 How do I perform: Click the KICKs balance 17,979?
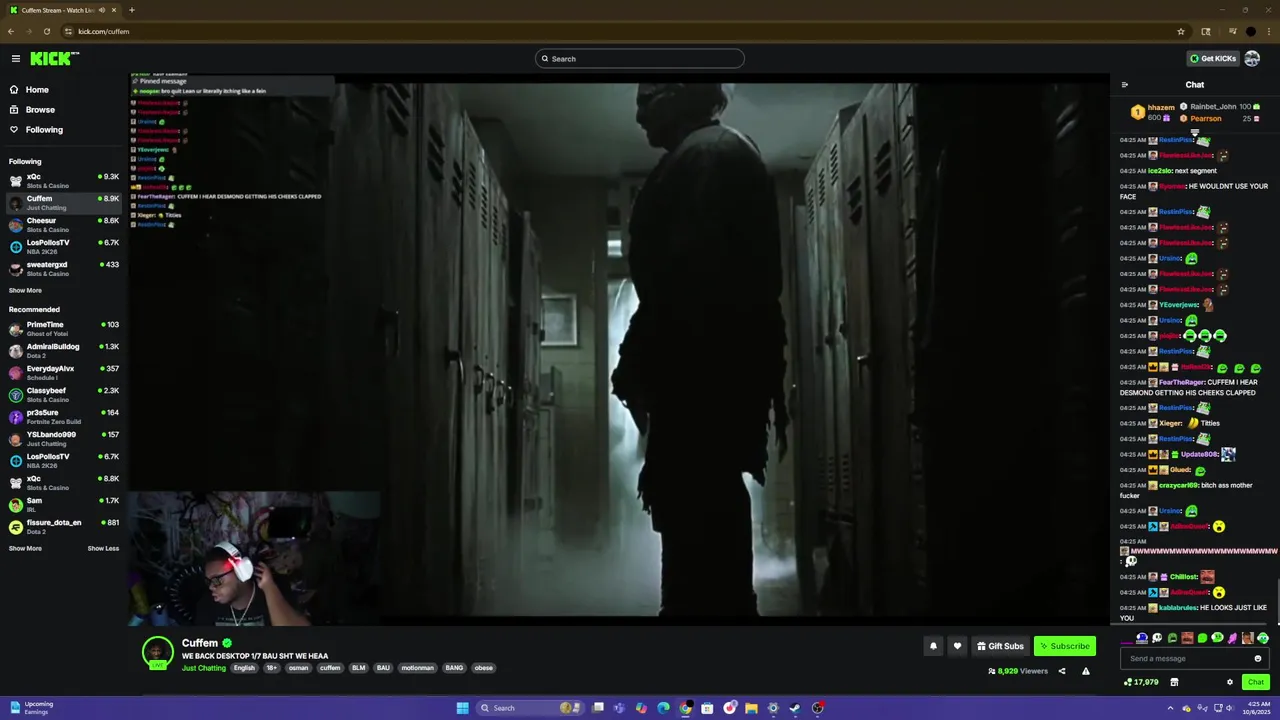[x=1141, y=682]
